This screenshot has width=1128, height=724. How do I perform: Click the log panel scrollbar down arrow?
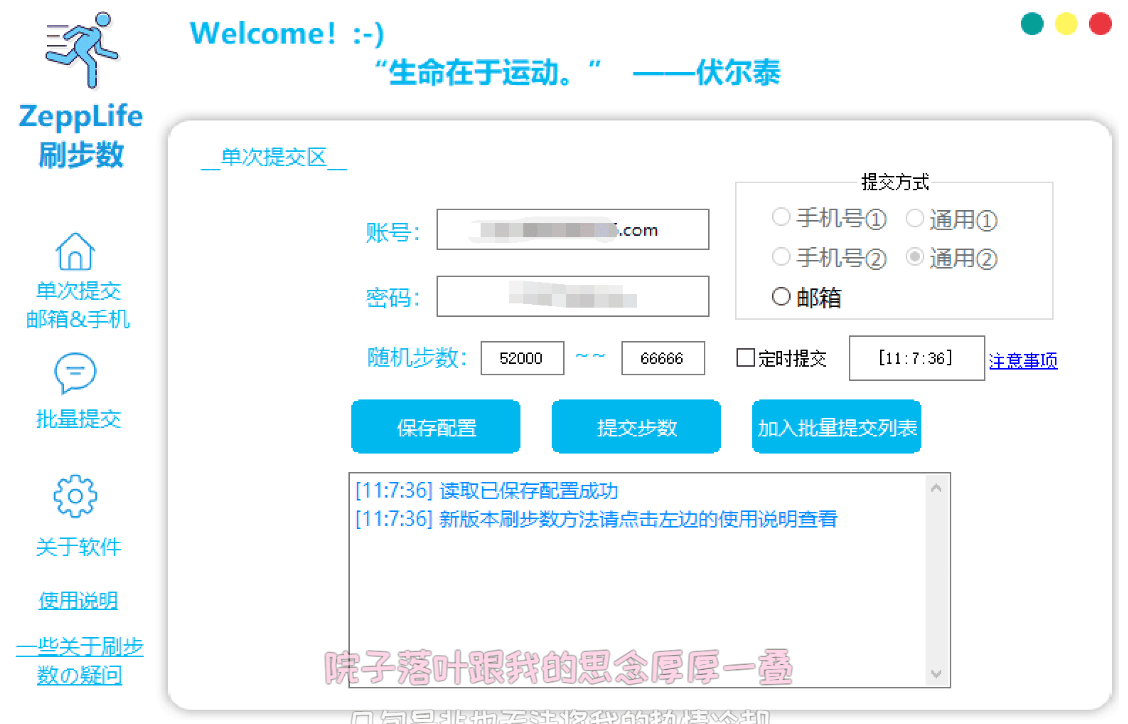[x=936, y=674]
